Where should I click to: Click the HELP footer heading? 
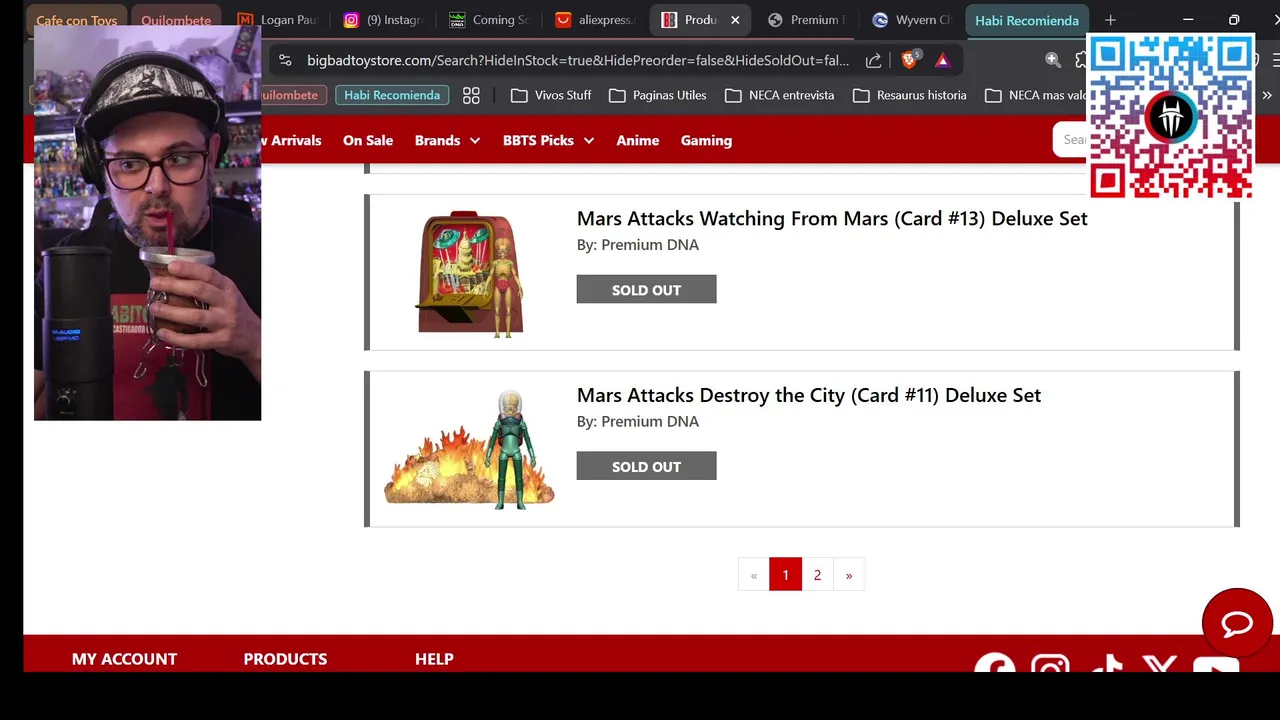click(434, 658)
